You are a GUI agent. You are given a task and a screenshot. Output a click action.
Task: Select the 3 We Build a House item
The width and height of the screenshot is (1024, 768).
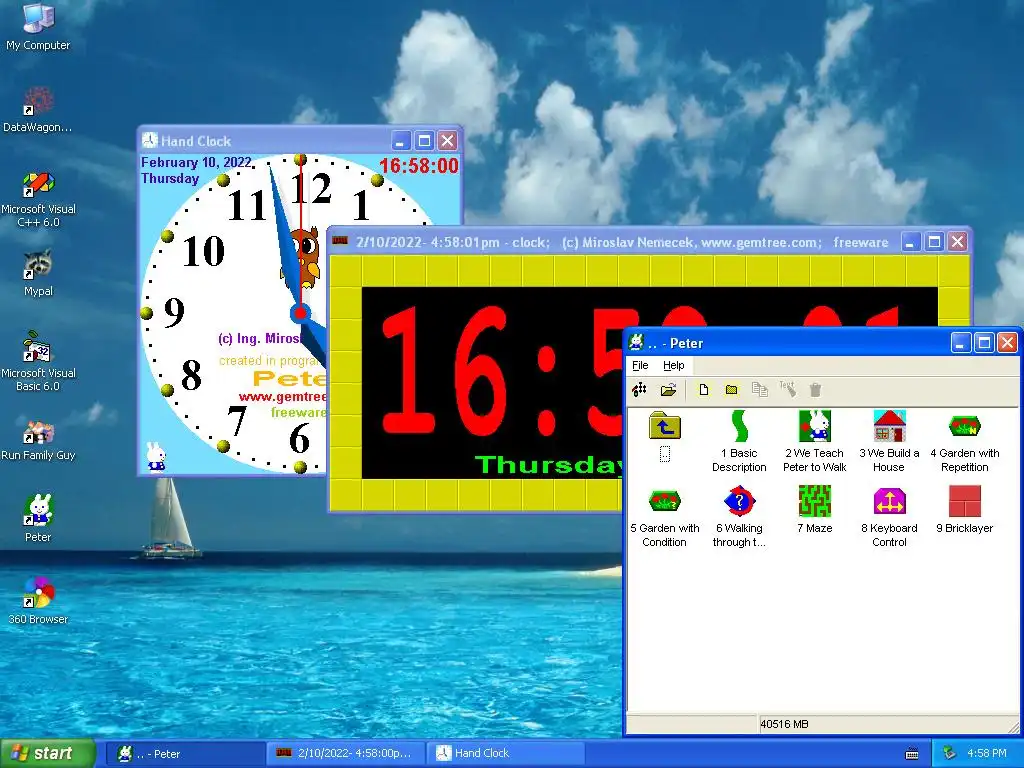[889, 441]
